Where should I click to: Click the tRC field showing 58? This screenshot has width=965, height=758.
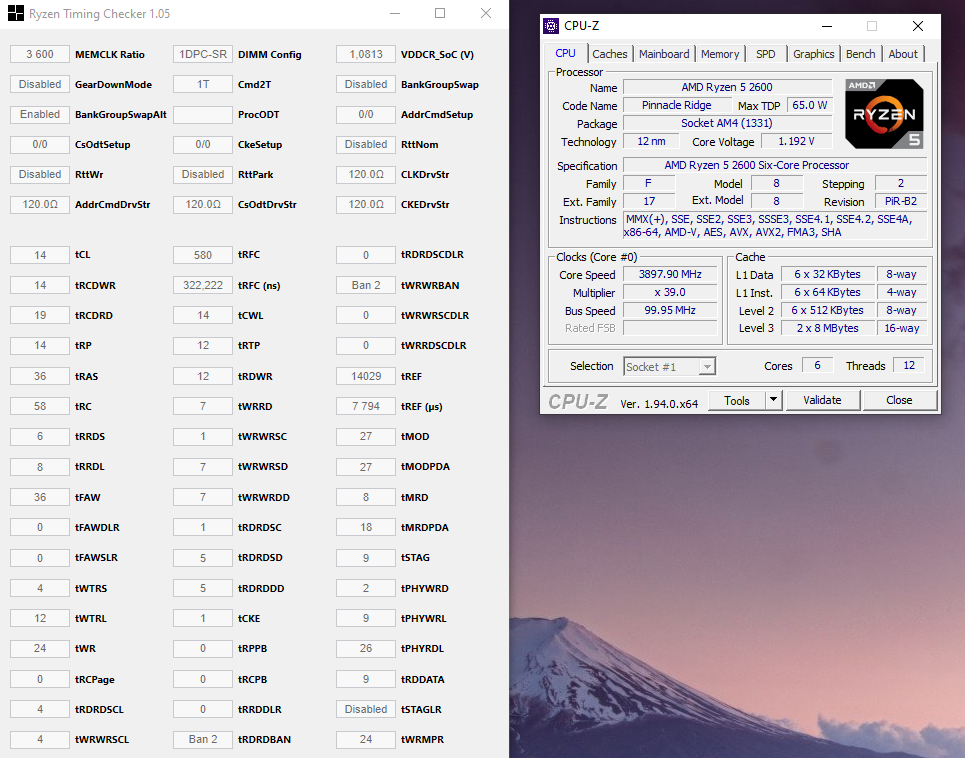click(40, 406)
